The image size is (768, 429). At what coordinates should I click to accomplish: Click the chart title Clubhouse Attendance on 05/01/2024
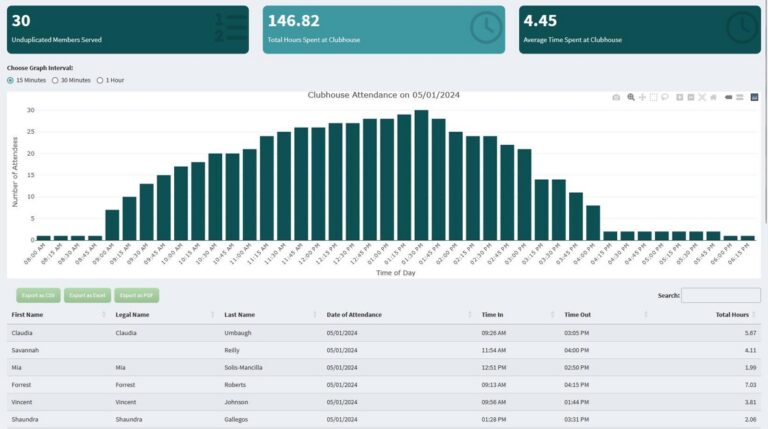point(384,95)
